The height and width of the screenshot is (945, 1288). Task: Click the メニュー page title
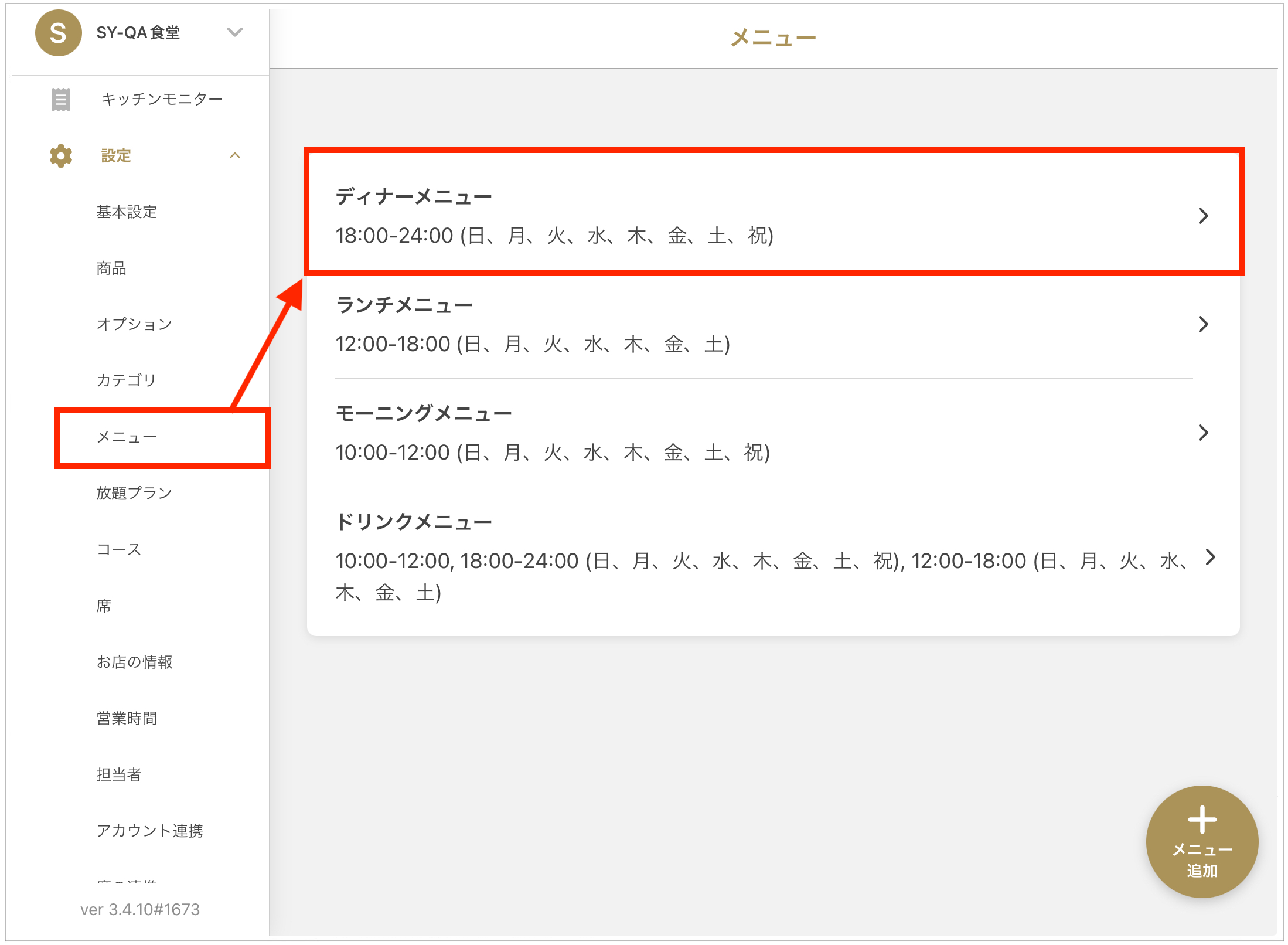pyautogui.click(x=774, y=38)
